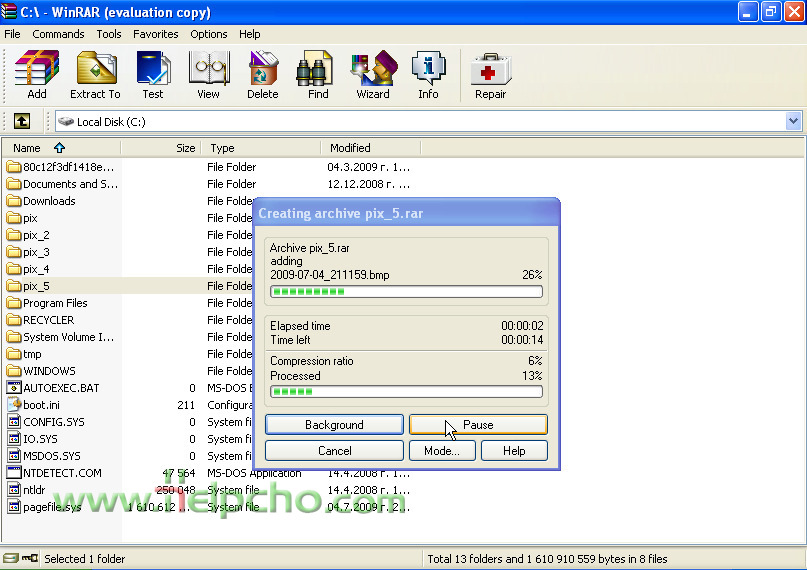Sort the list by the Type column
Viewport: 807px width, 570px height.
click(261, 148)
